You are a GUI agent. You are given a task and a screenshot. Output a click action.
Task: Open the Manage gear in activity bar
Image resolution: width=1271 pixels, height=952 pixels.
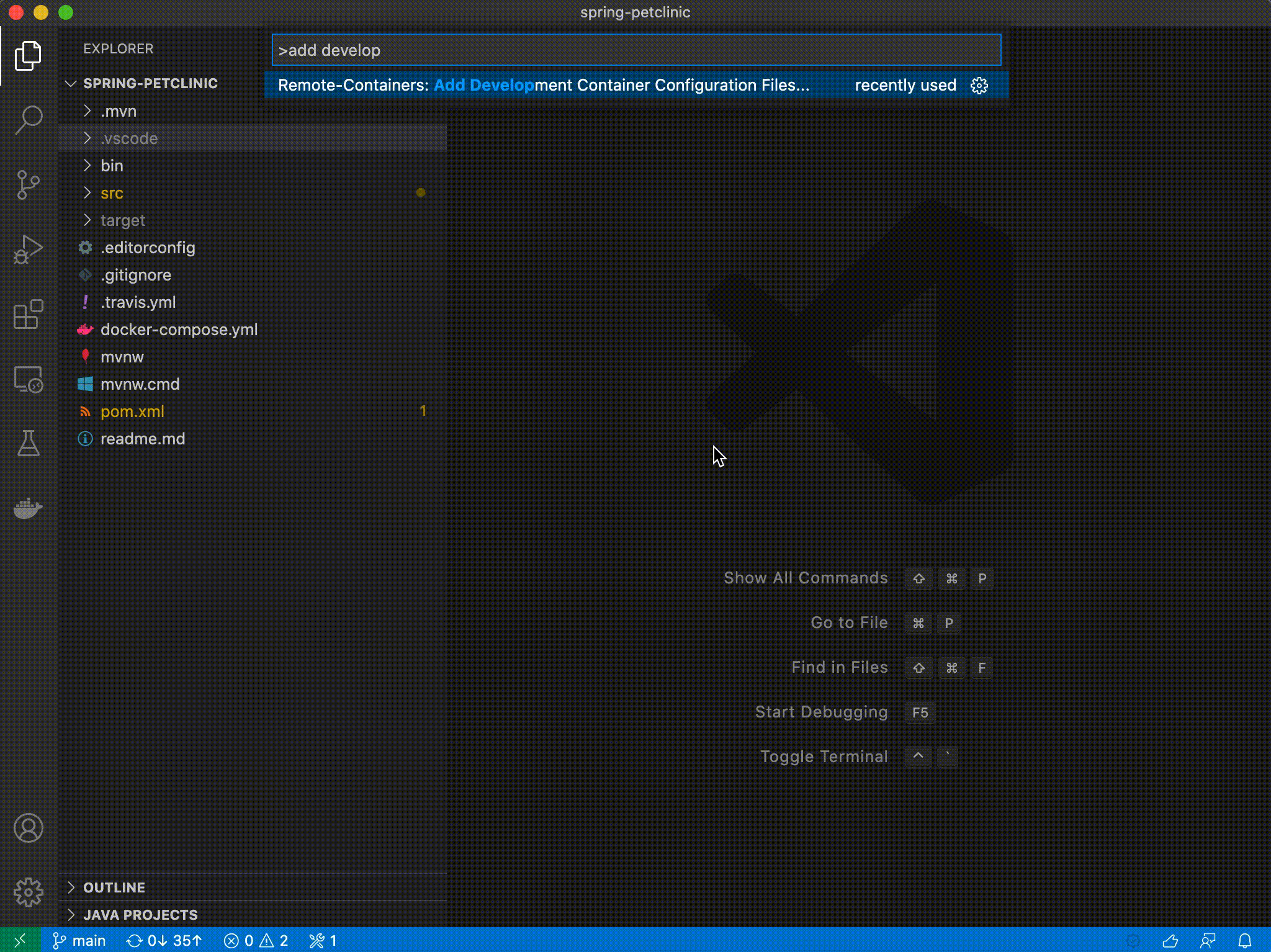coord(29,892)
